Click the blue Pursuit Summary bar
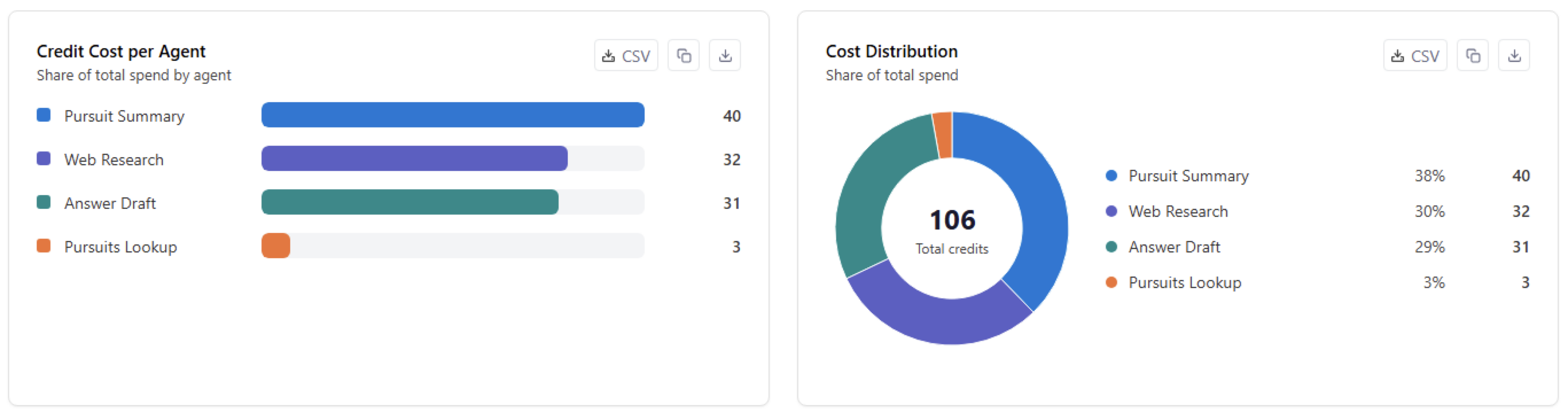Image resolution: width=1568 pixels, height=420 pixels. coord(453,115)
